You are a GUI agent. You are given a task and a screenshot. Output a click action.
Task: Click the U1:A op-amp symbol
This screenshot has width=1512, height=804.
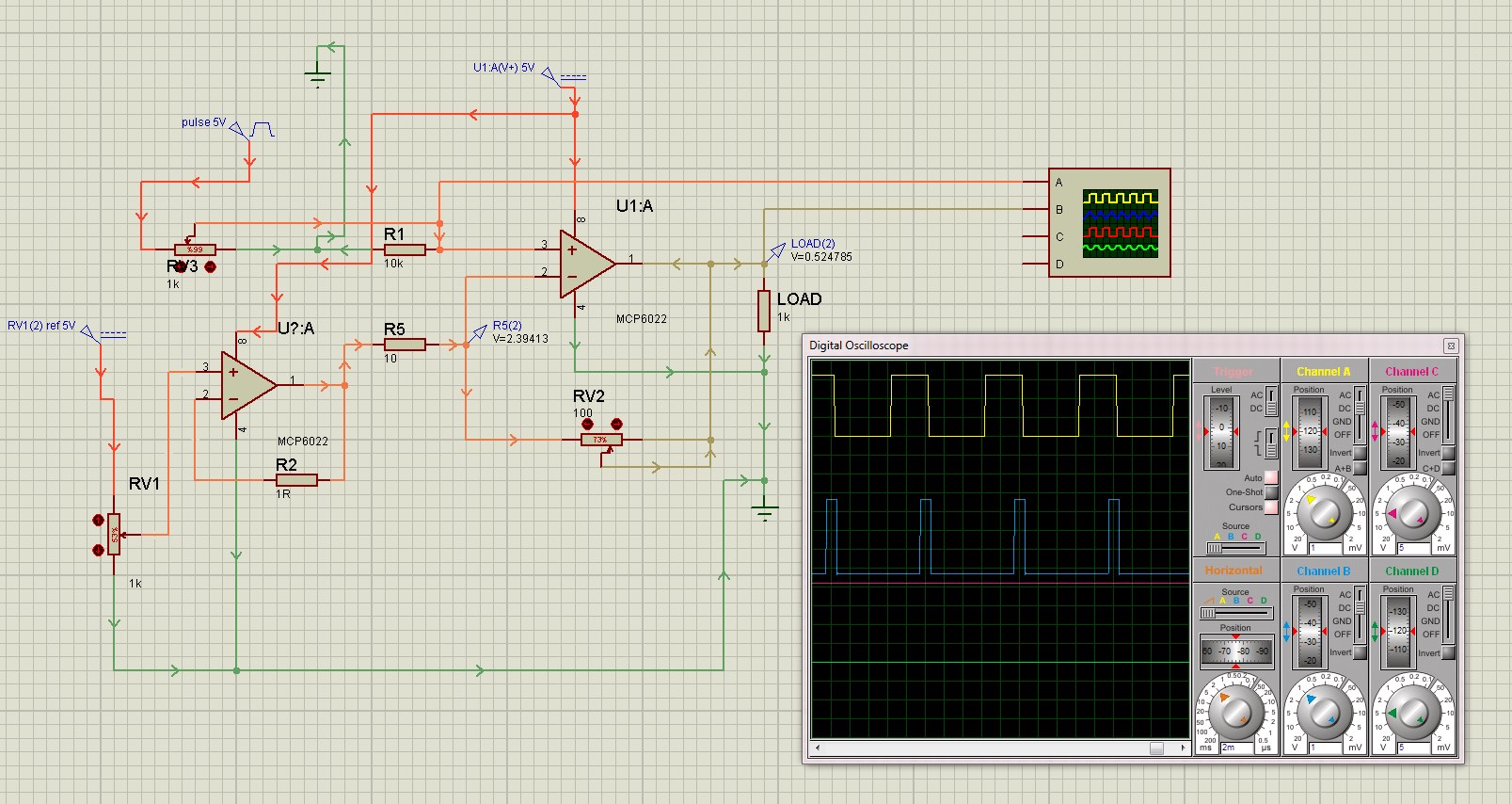pyautogui.click(x=586, y=264)
